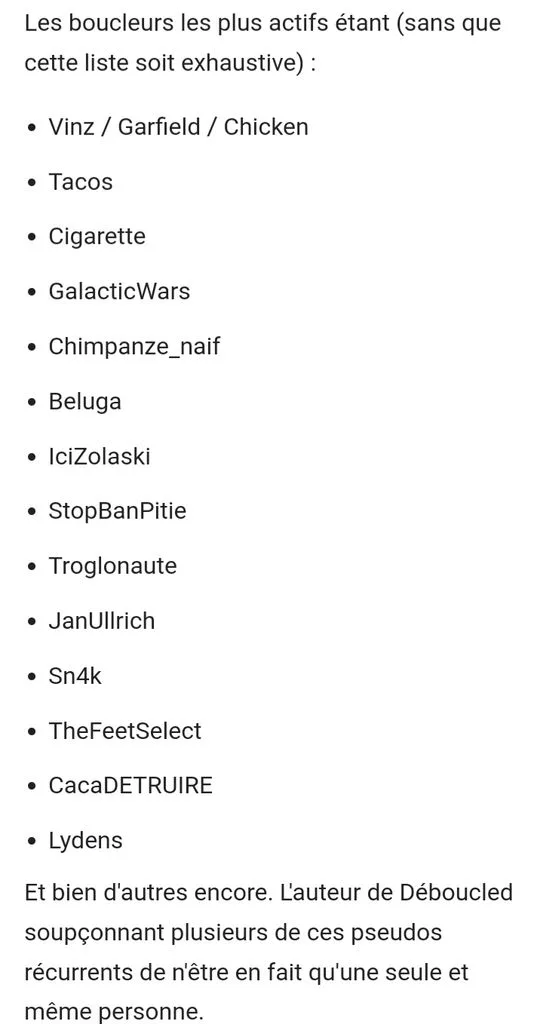This screenshot has height=1024, width=543.
Task: Click the phrase 'même personne' at the bottom
Action: click(x=114, y=1012)
